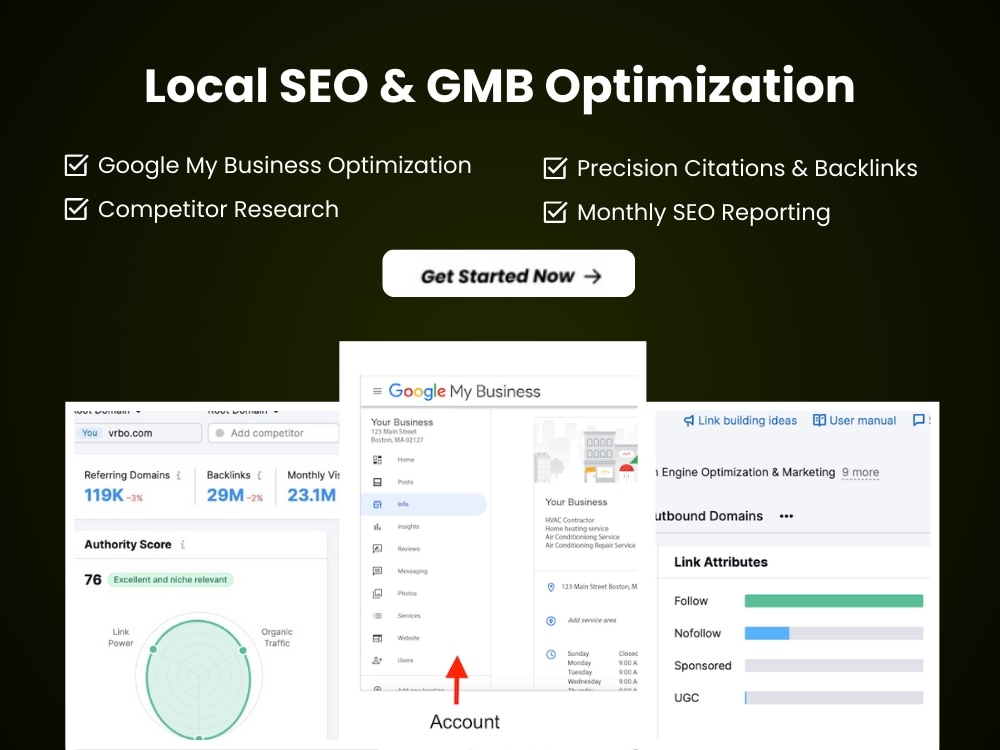Click the Add service area target icon
The height and width of the screenshot is (750, 1000).
(551, 621)
